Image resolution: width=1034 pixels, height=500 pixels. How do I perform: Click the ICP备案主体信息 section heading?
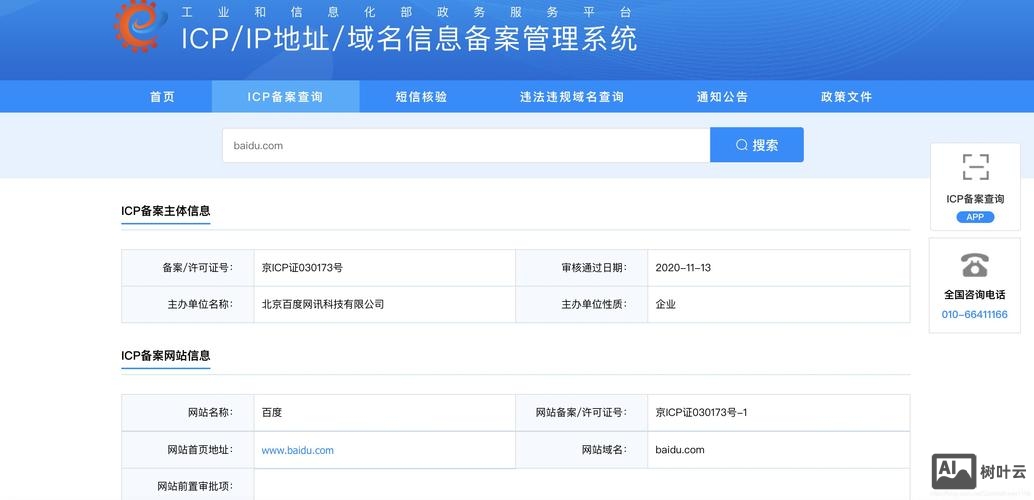pos(166,211)
